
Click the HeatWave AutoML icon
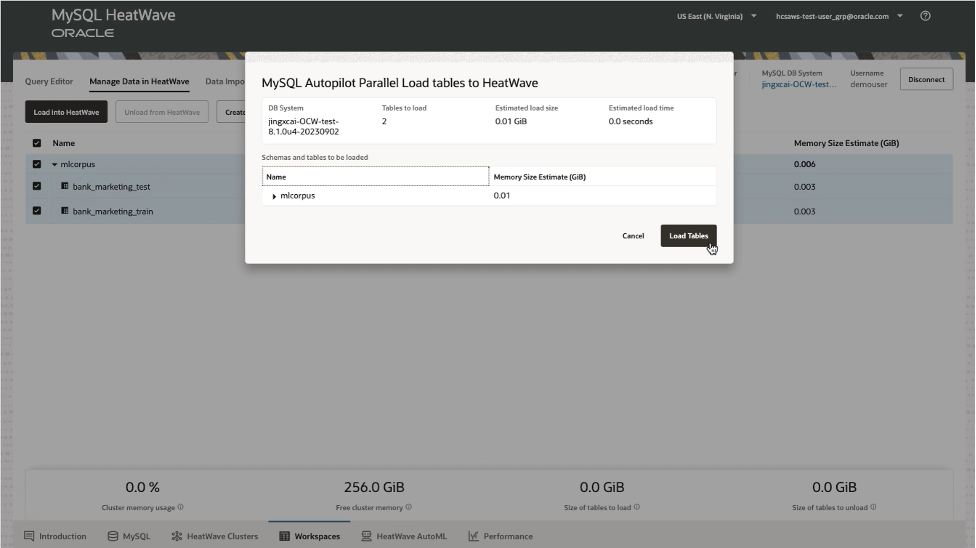[366, 536]
